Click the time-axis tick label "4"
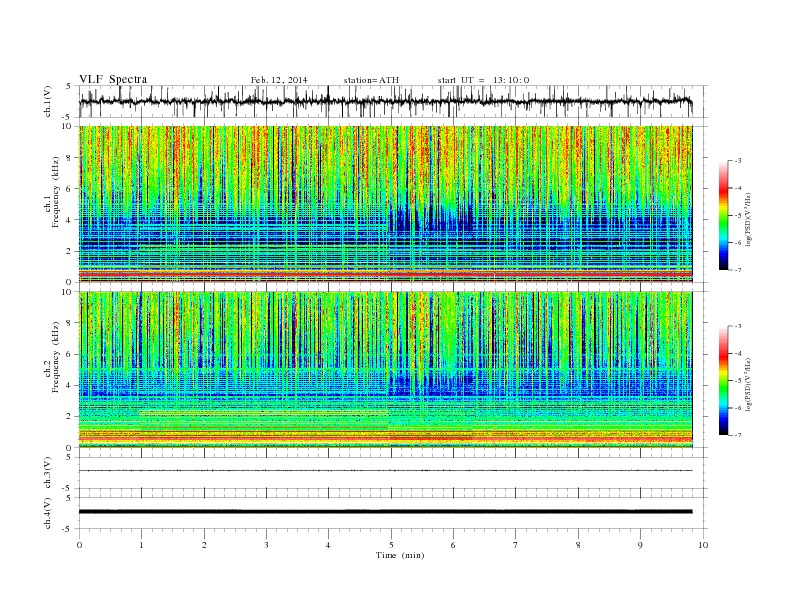 (328, 545)
